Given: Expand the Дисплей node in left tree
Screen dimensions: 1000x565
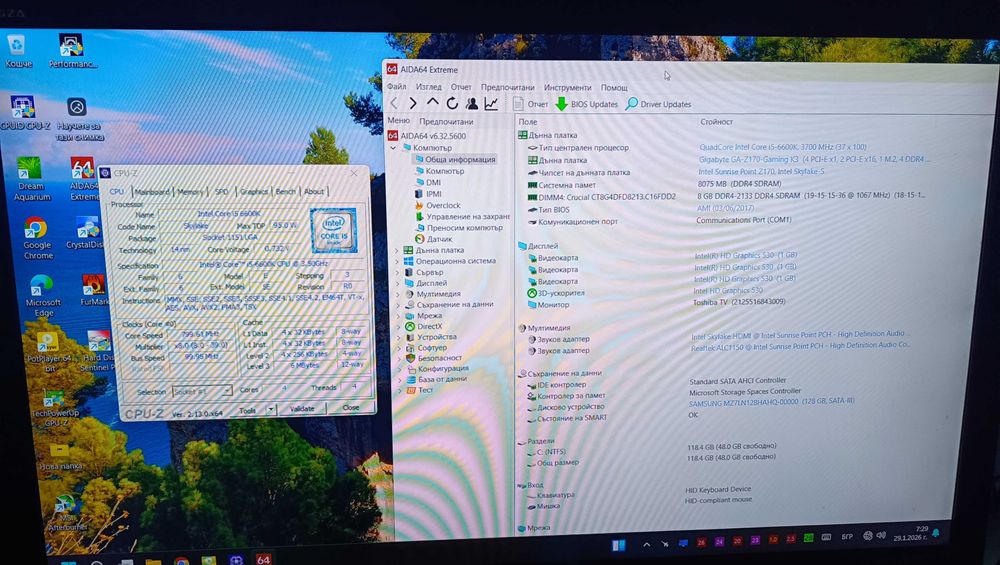Looking at the screenshot, I should click(x=399, y=283).
